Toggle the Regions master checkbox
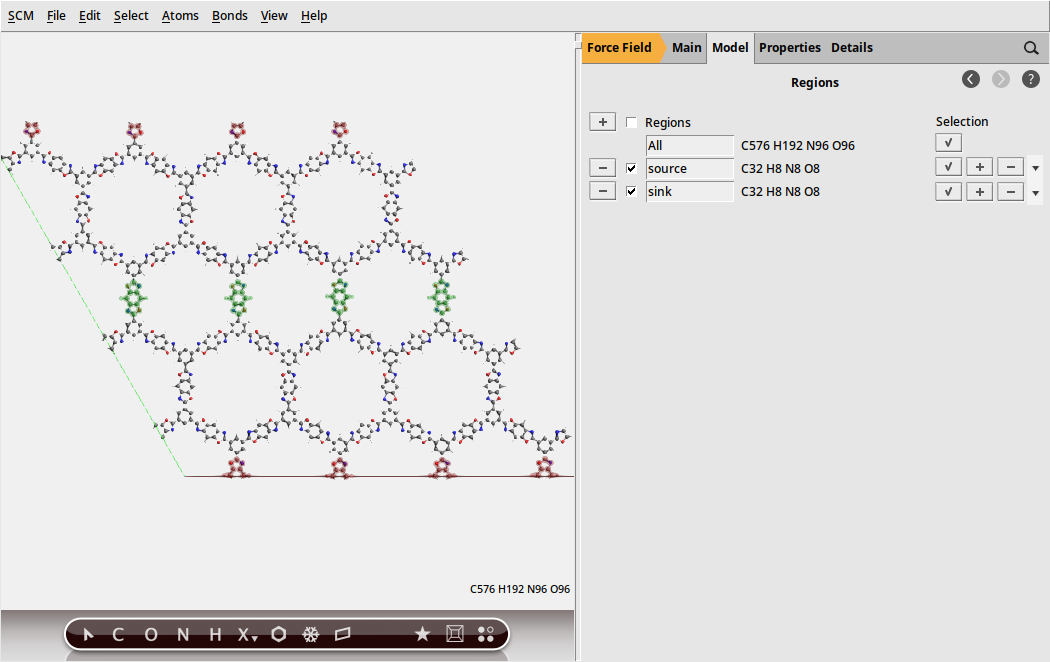The width and height of the screenshot is (1050, 662). [631, 122]
